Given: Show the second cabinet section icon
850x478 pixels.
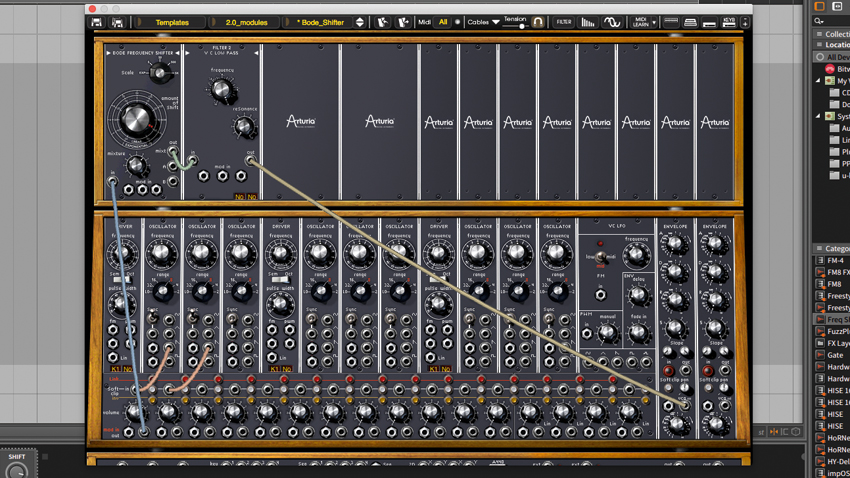Looking at the screenshot, I should point(690,22).
